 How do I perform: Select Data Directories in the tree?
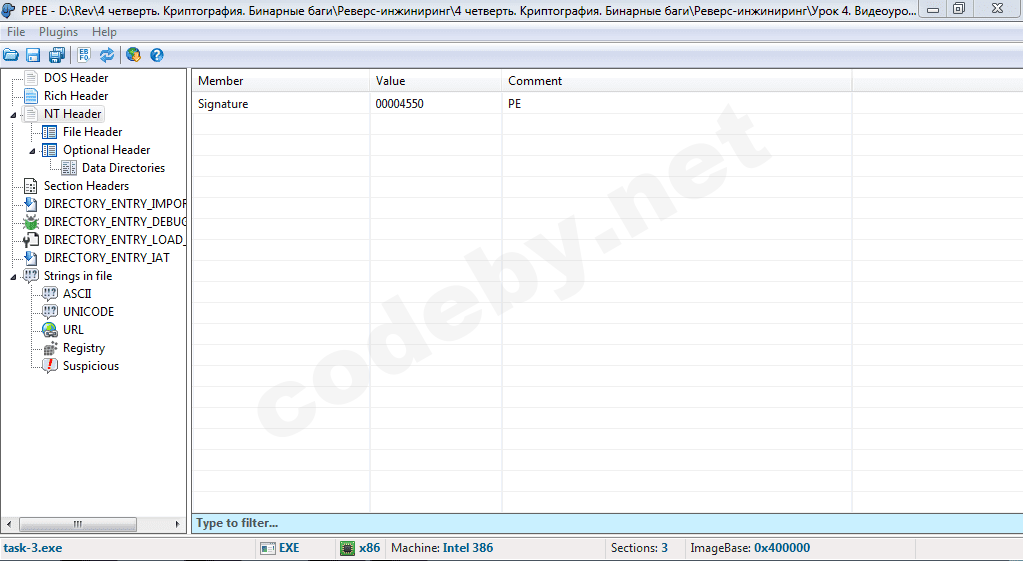pos(123,168)
